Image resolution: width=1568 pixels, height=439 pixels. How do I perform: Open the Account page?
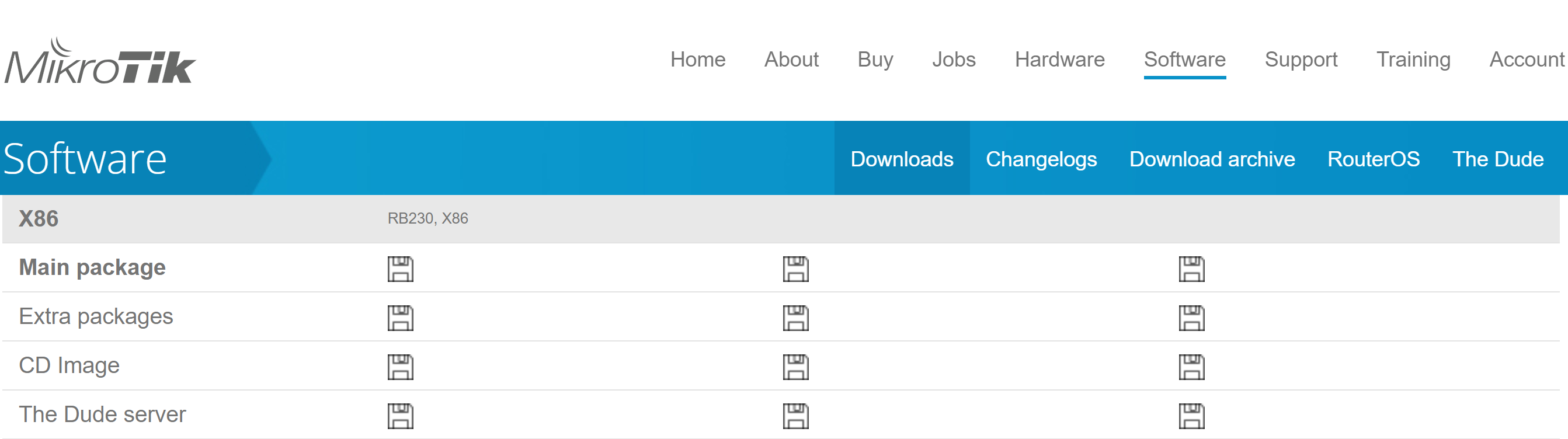(1527, 59)
